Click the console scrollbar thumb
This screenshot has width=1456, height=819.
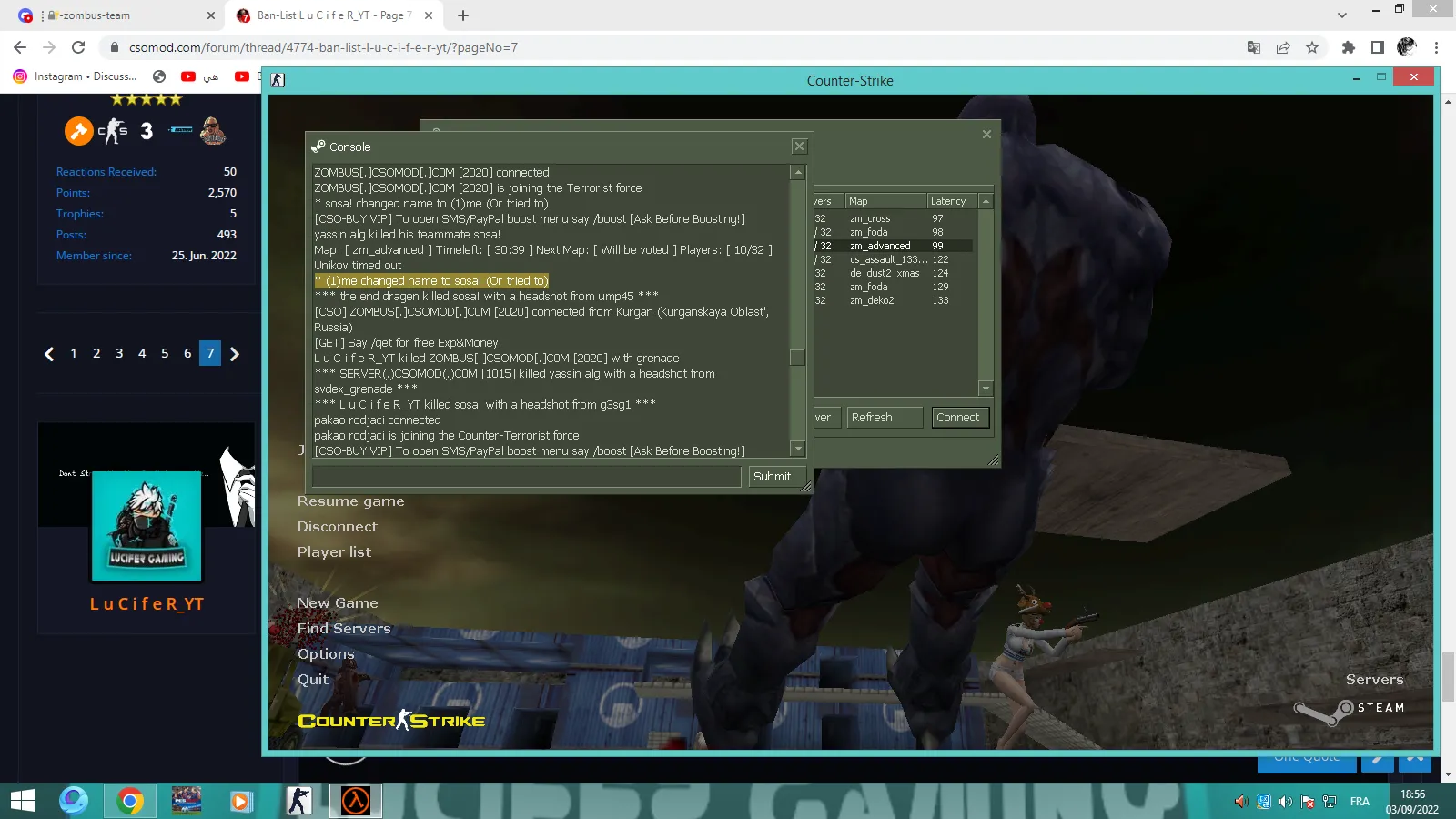(798, 358)
